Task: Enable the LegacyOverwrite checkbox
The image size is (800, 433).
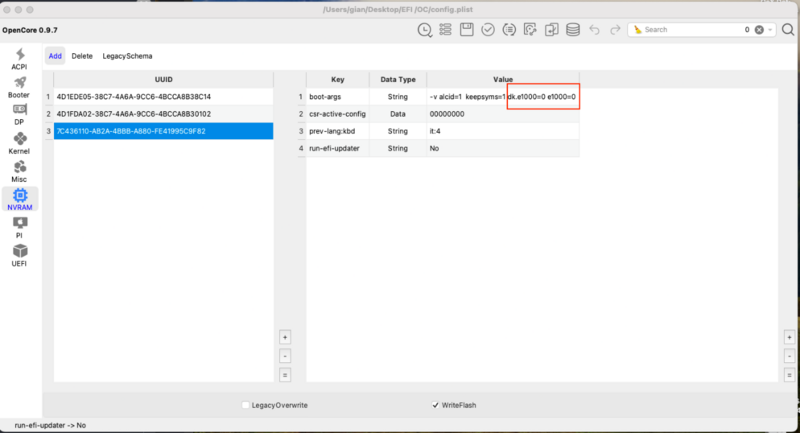Action: (x=245, y=405)
